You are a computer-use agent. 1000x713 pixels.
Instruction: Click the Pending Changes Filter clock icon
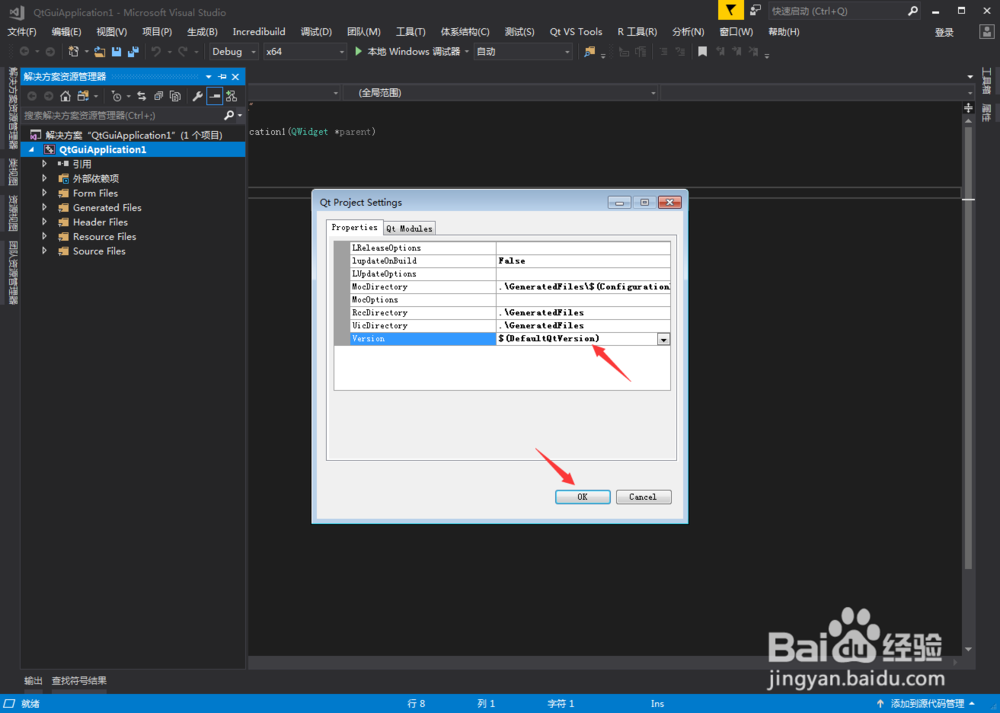(x=116, y=96)
